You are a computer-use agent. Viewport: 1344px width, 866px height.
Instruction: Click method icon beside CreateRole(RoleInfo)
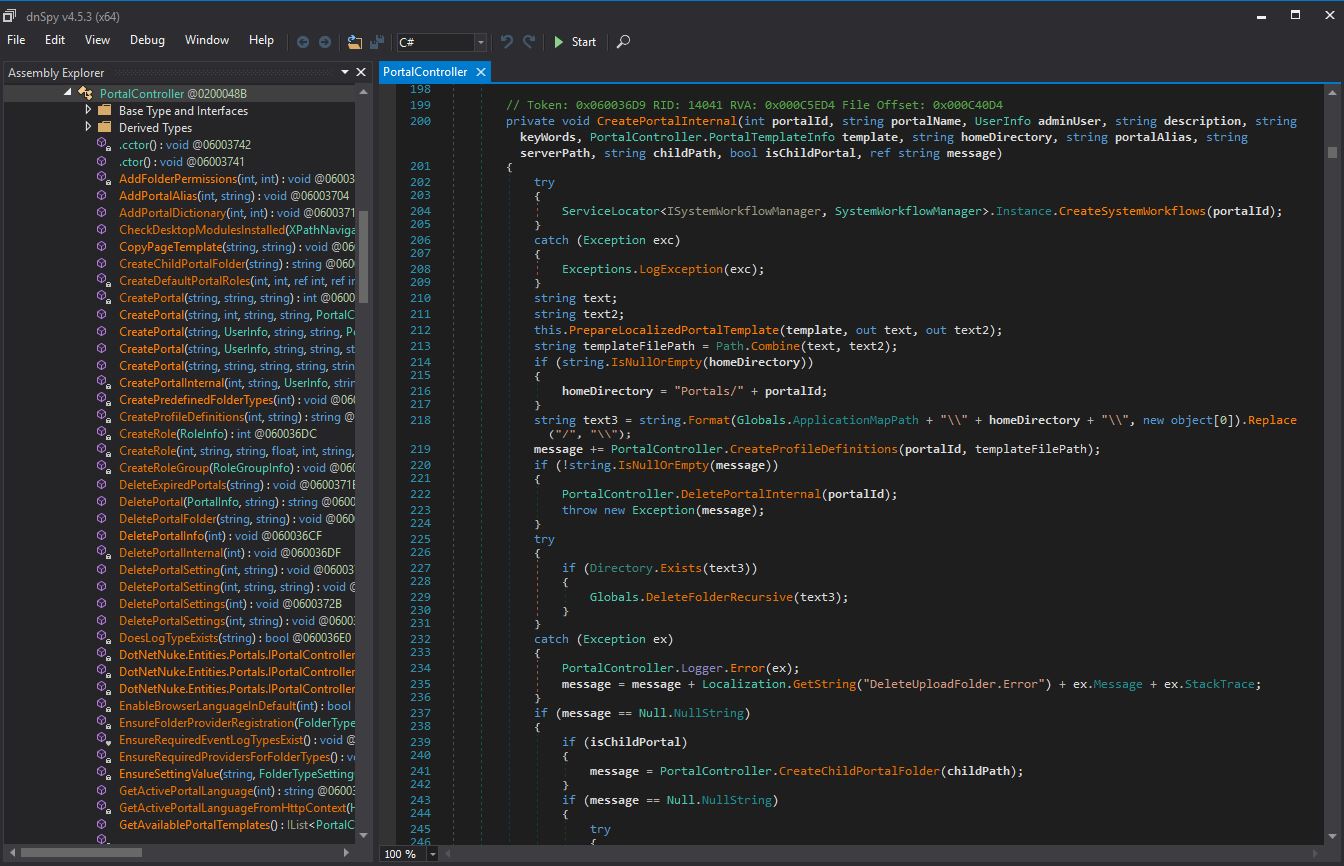(103, 433)
